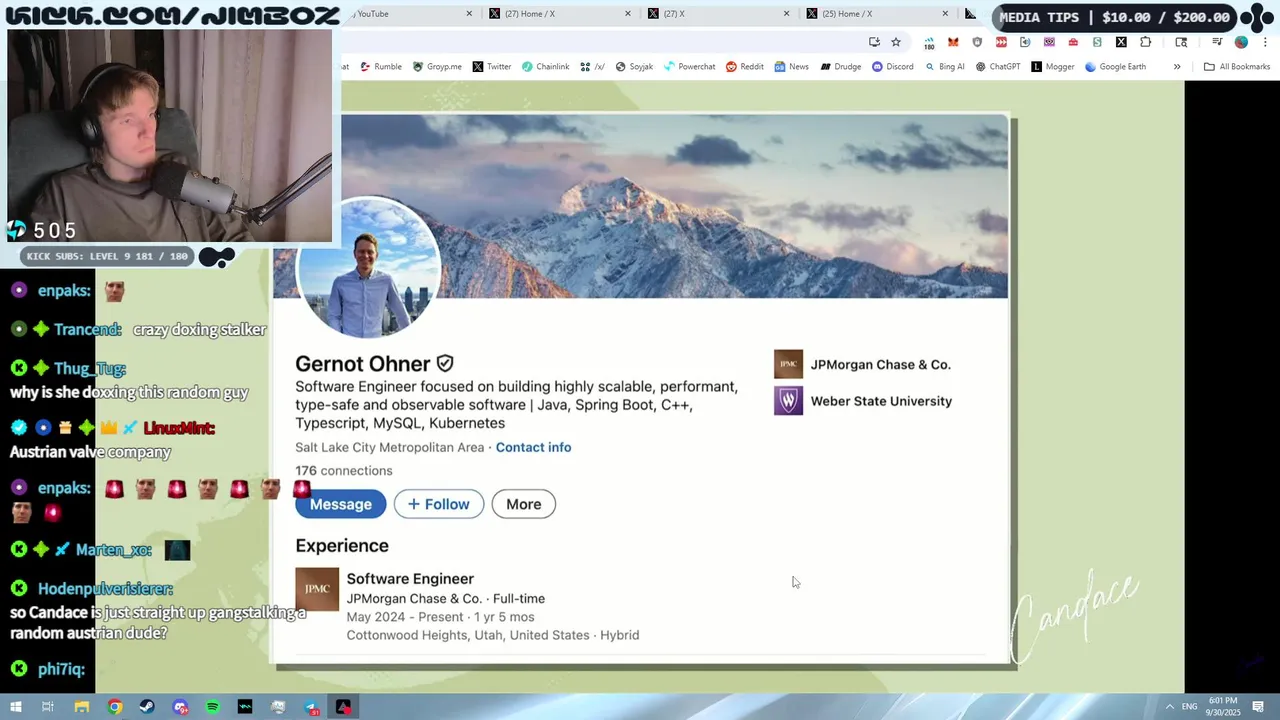Open the Chainlink bookmark
Viewport: 1280px width, 720px height.
tap(545, 67)
